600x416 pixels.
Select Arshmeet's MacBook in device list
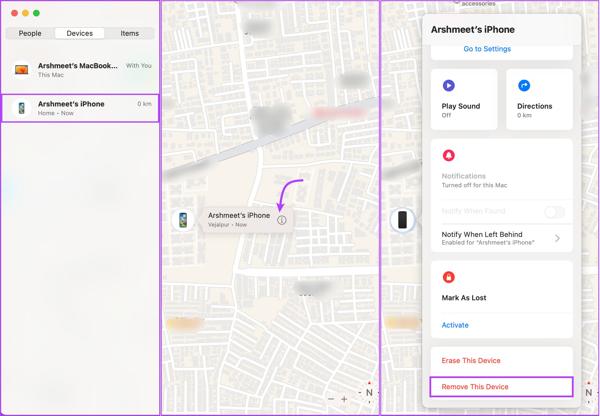pos(80,70)
